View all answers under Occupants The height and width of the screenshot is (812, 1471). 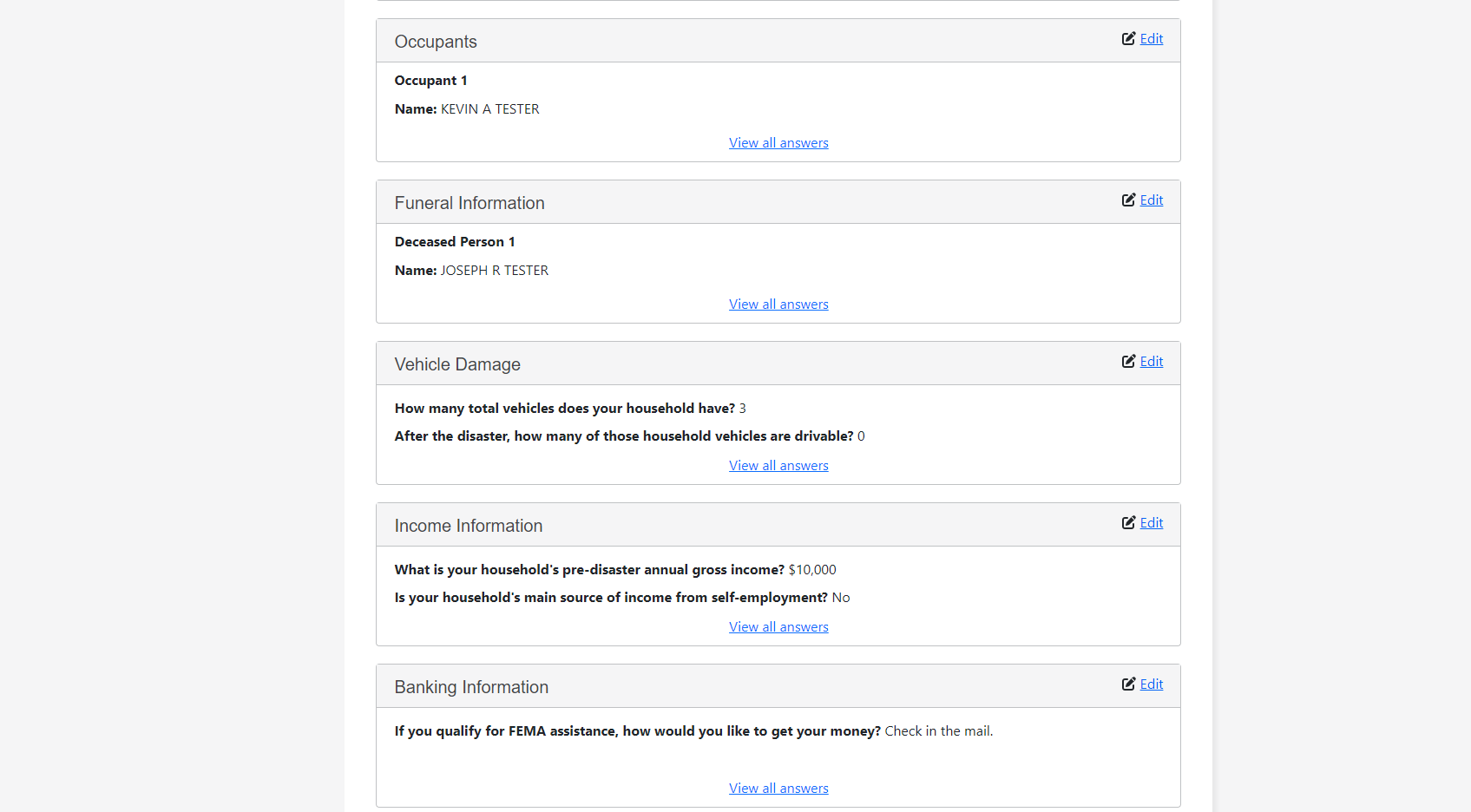778,143
